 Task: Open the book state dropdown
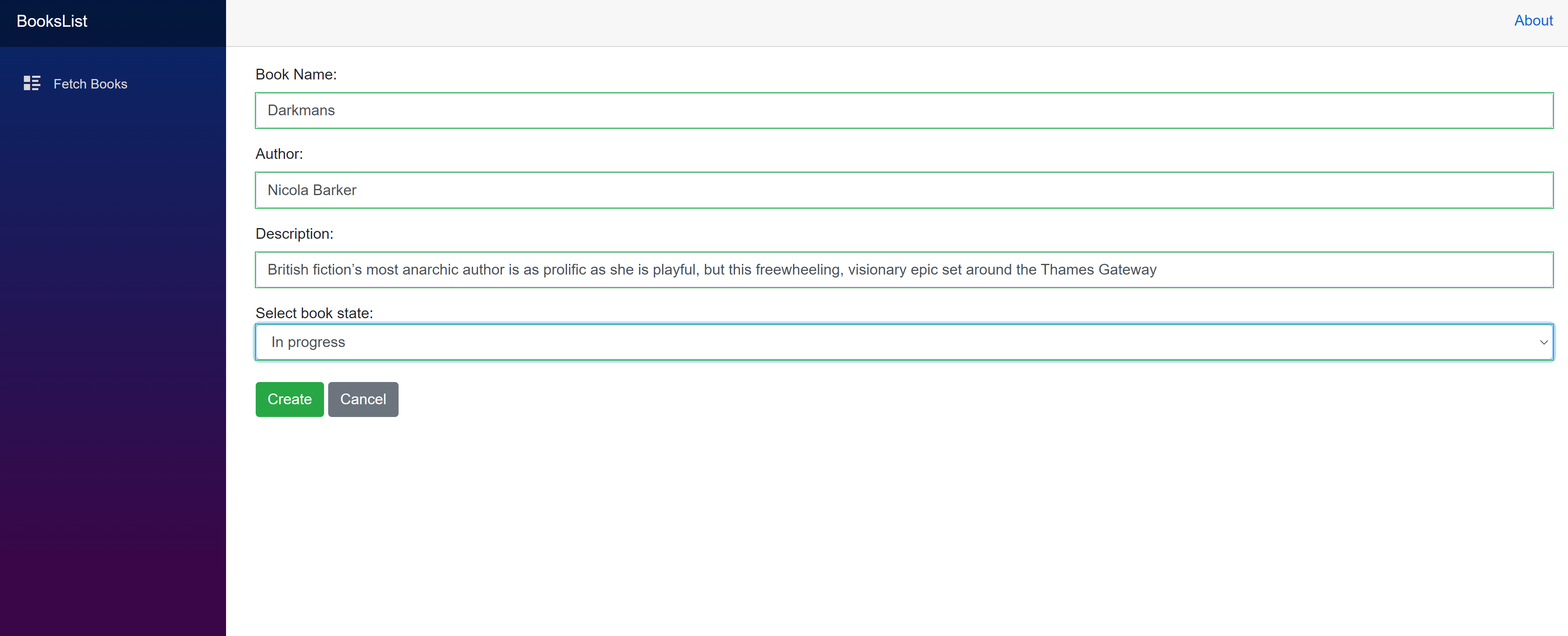coord(903,342)
